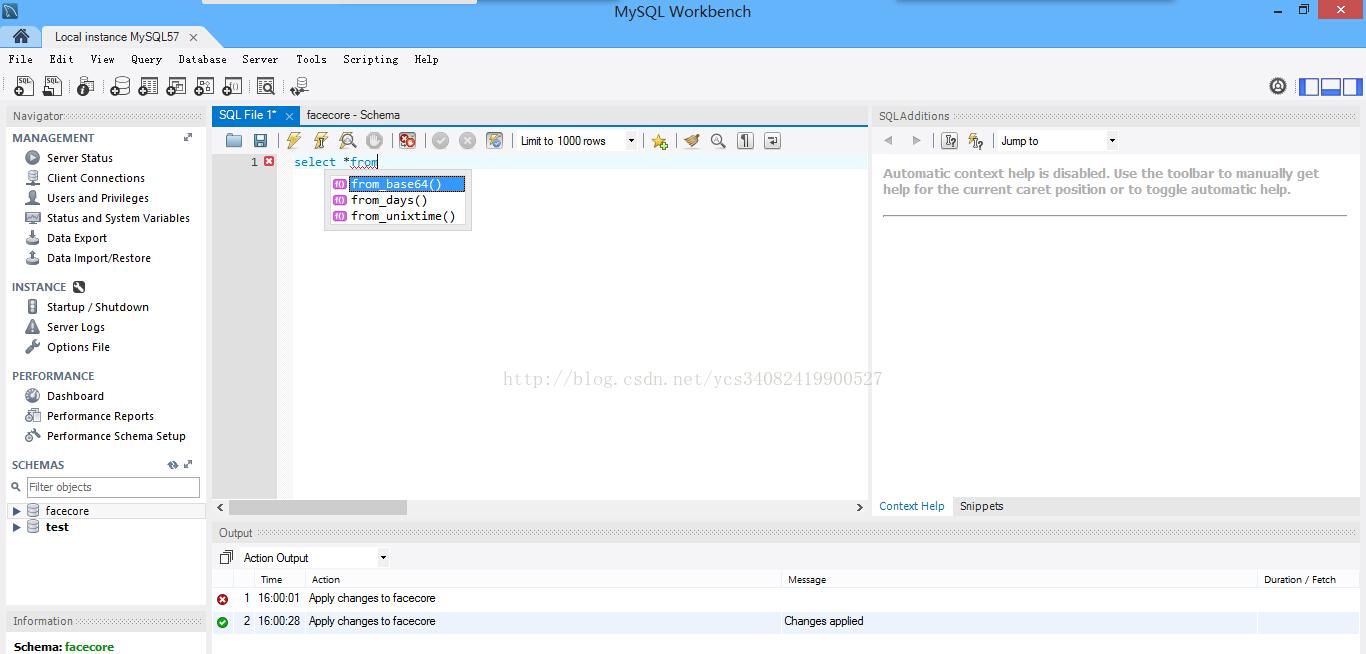This screenshot has width=1366, height=654.
Task: Go to home screen tab
Action: [x=20, y=36]
